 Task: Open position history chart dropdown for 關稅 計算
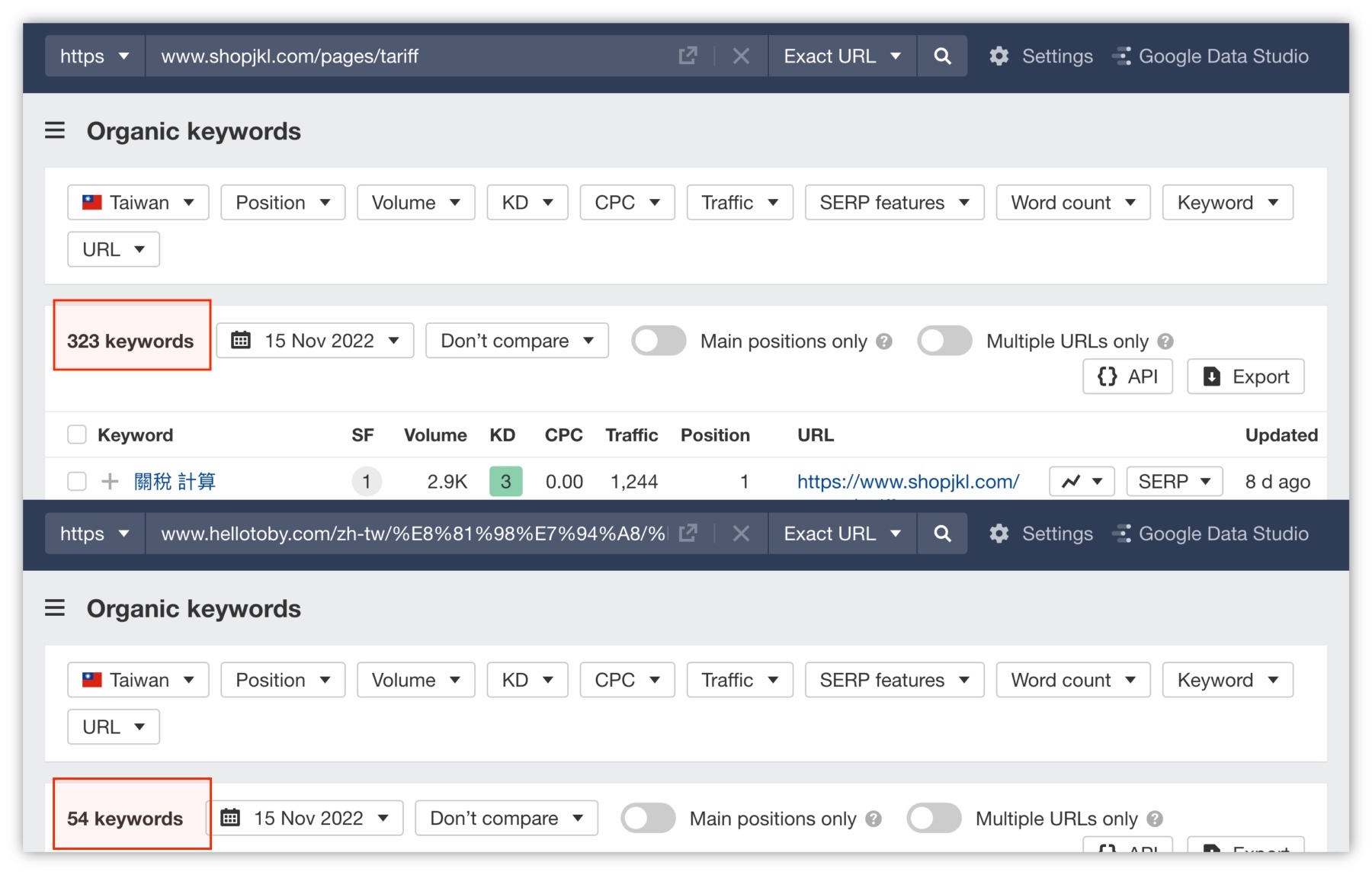pyautogui.click(x=1082, y=482)
